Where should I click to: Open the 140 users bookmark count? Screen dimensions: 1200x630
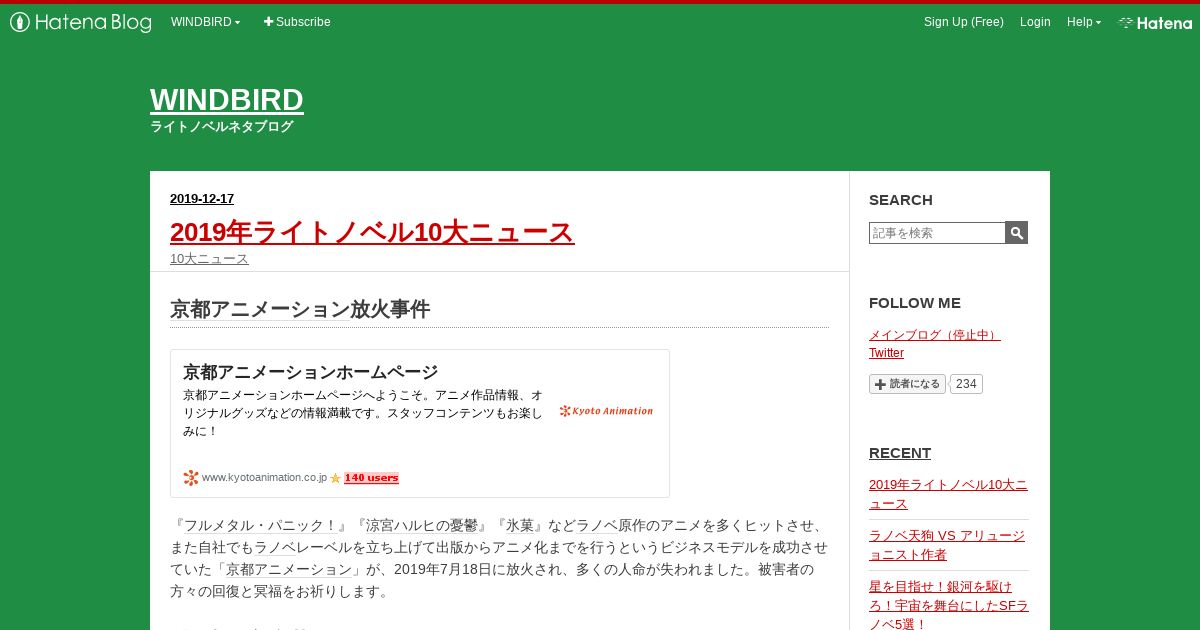(371, 478)
